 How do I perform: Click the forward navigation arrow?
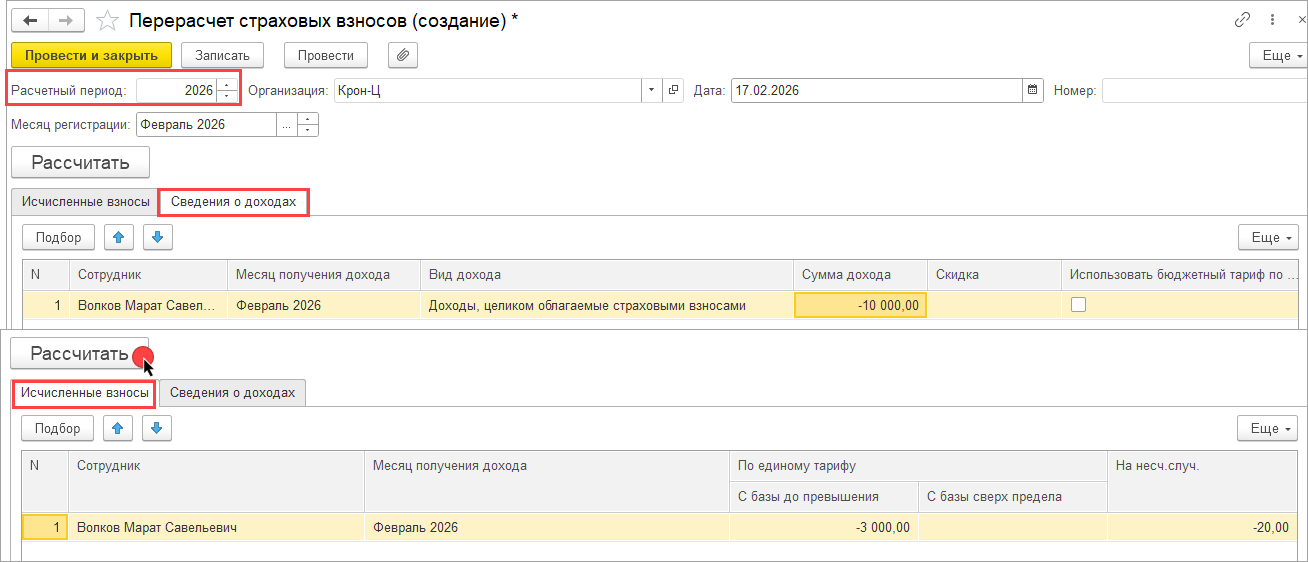65,20
